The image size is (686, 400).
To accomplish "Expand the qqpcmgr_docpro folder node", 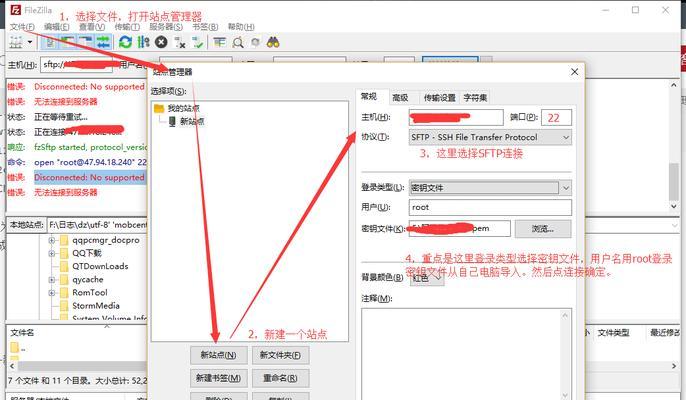I will pyautogui.click(x=52, y=240).
